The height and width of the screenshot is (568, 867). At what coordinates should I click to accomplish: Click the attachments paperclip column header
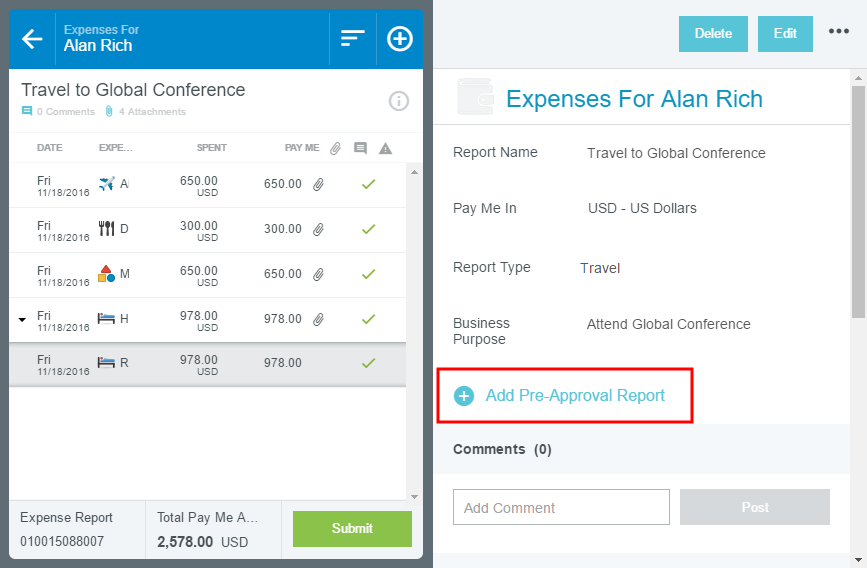[x=336, y=148]
